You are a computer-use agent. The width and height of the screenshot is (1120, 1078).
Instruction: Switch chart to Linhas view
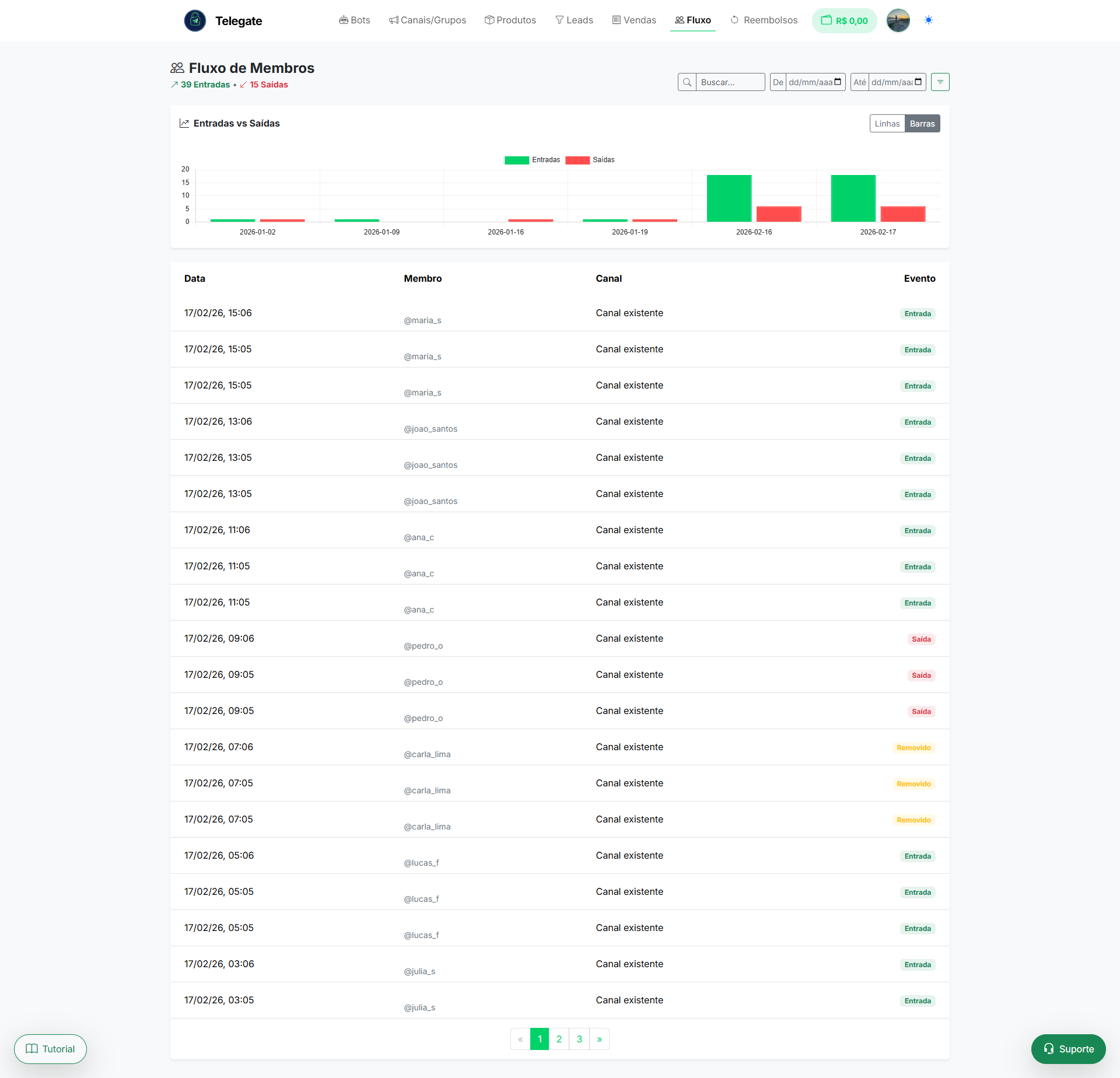tap(887, 123)
